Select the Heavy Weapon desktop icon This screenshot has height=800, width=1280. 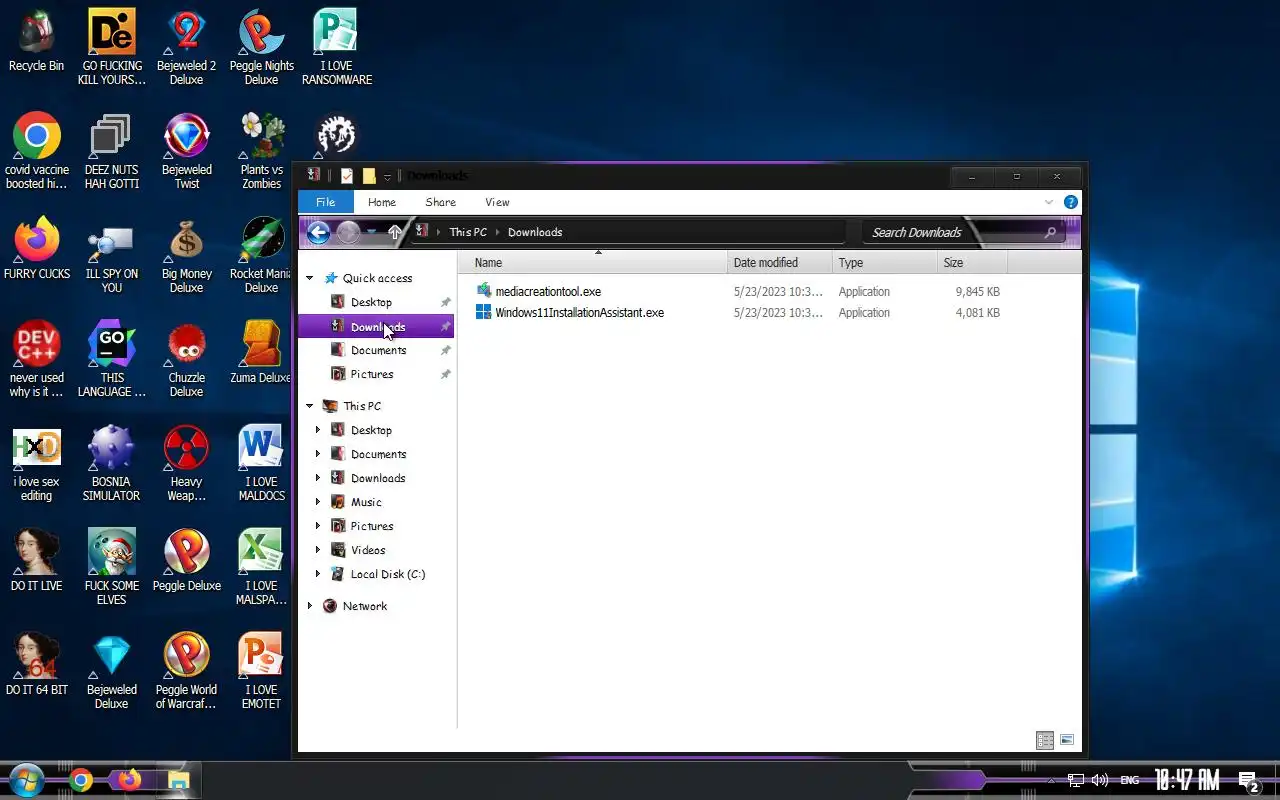186,464
